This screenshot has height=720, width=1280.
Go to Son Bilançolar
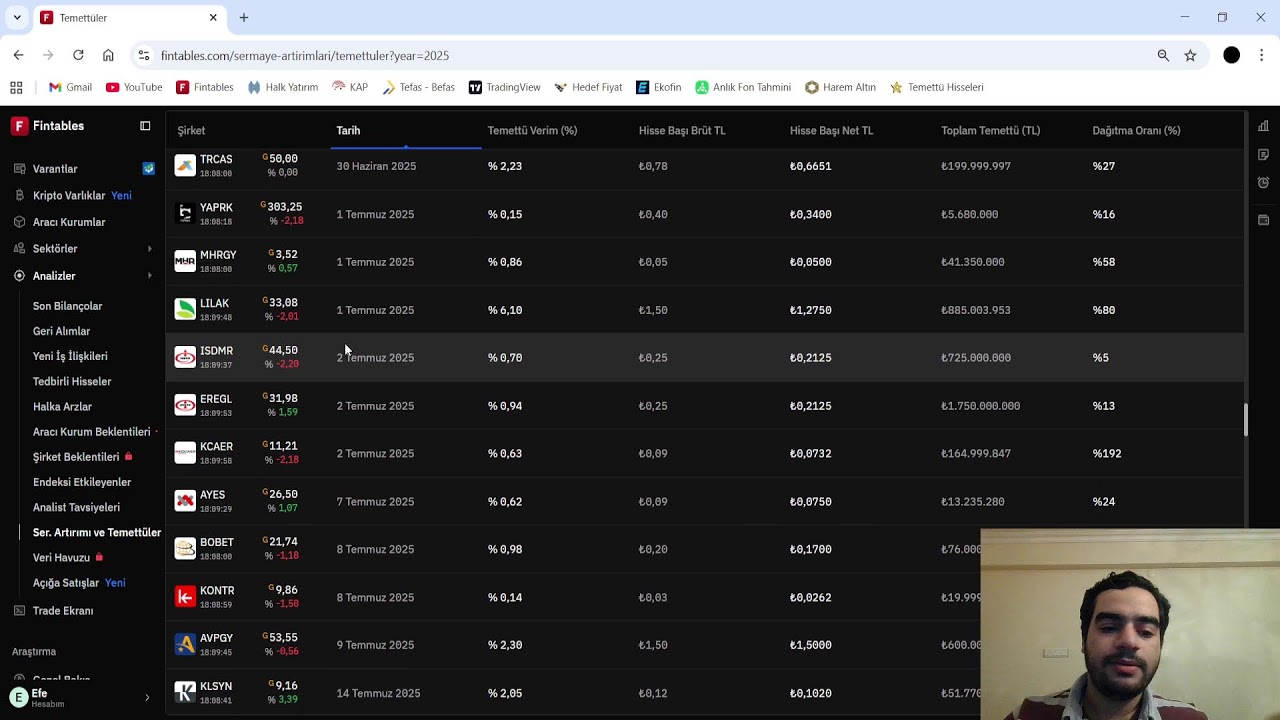point(67,306)
